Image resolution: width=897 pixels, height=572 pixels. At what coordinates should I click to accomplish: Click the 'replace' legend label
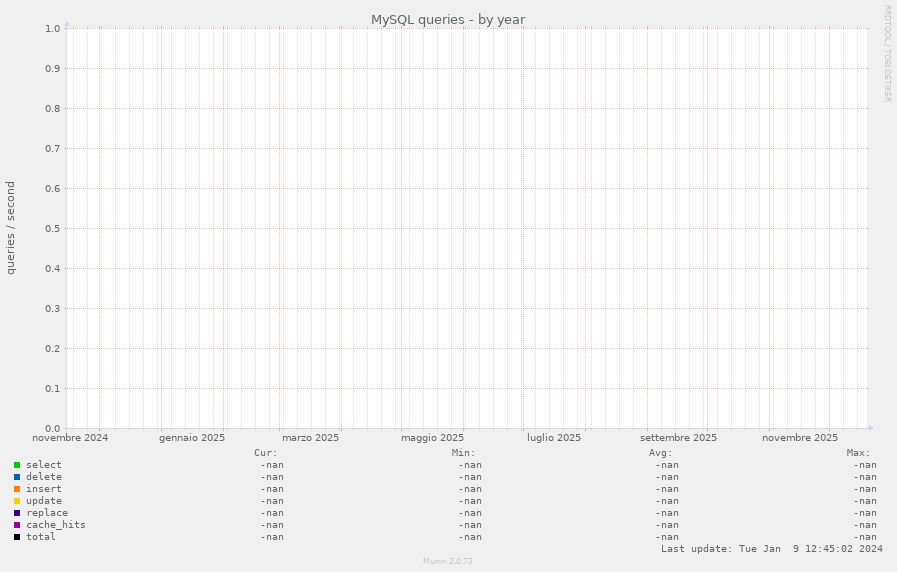point(47,513)
